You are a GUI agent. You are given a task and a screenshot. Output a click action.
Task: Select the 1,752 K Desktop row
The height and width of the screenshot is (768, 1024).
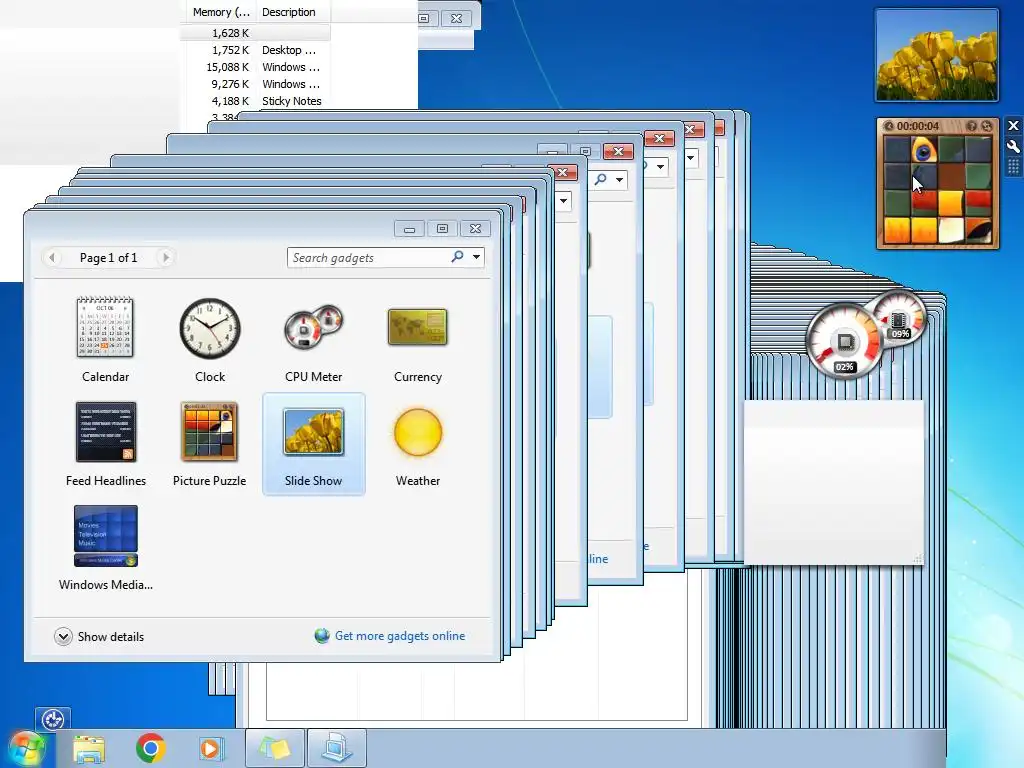coord(255,50)
